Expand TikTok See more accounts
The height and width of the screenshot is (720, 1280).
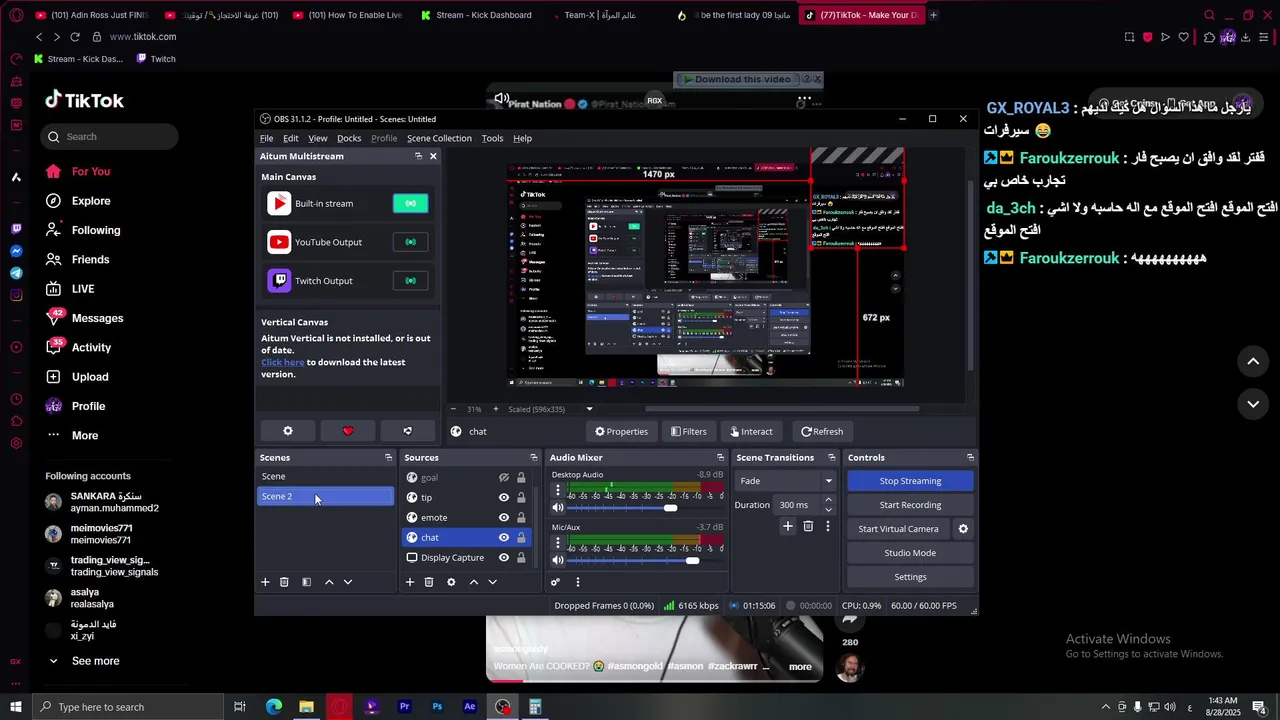tap(95, 661)
